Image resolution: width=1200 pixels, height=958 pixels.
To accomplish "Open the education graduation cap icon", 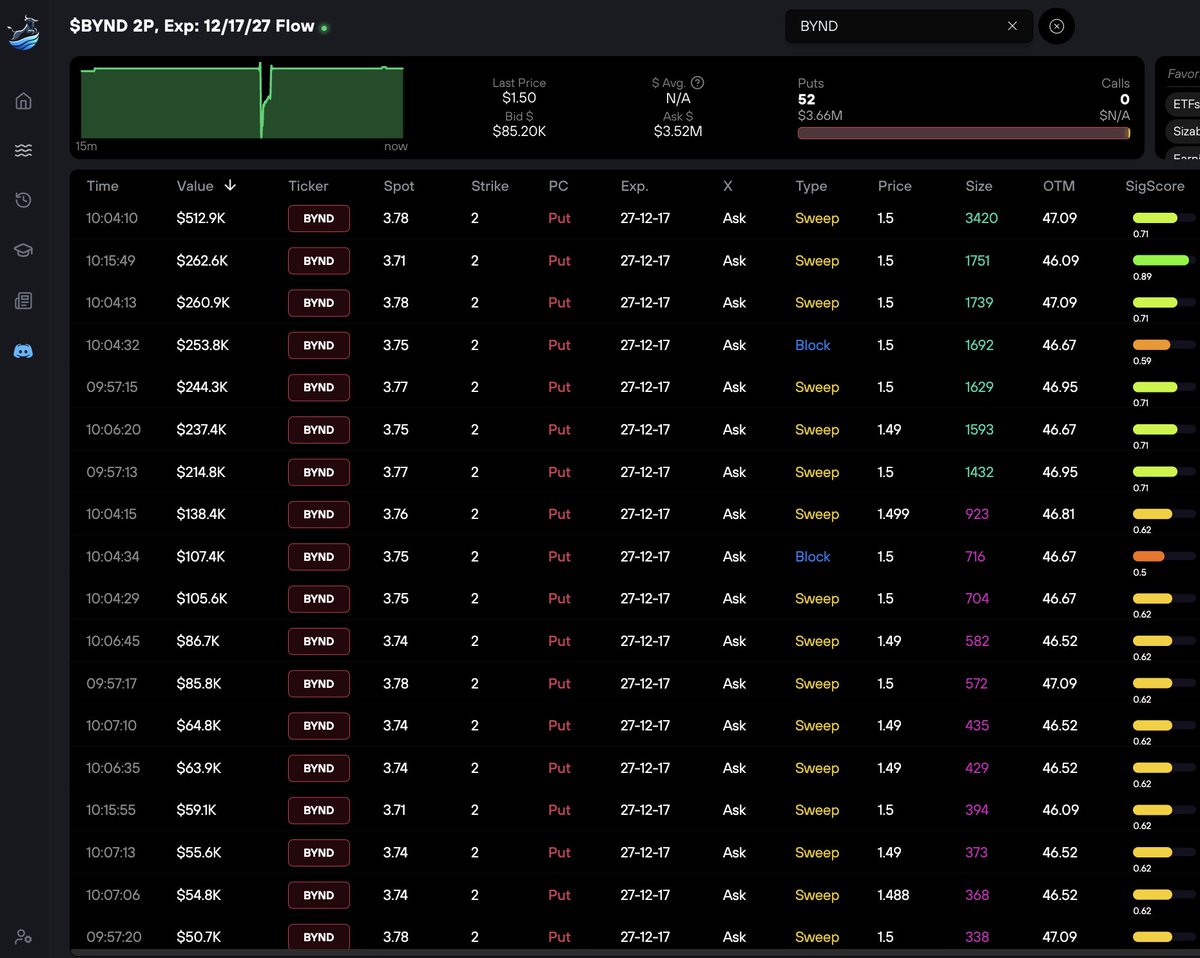I will pyautogui.click(x=24, y=250).
